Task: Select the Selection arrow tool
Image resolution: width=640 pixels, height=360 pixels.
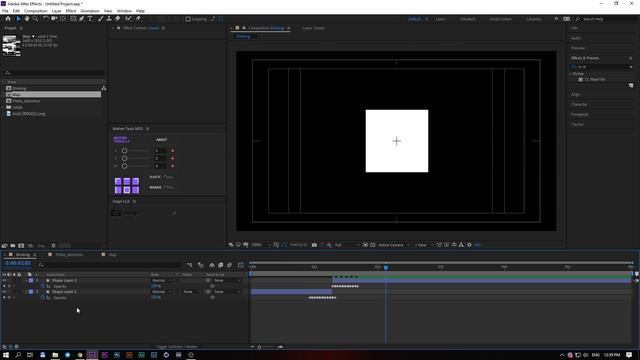Action: 18,19
